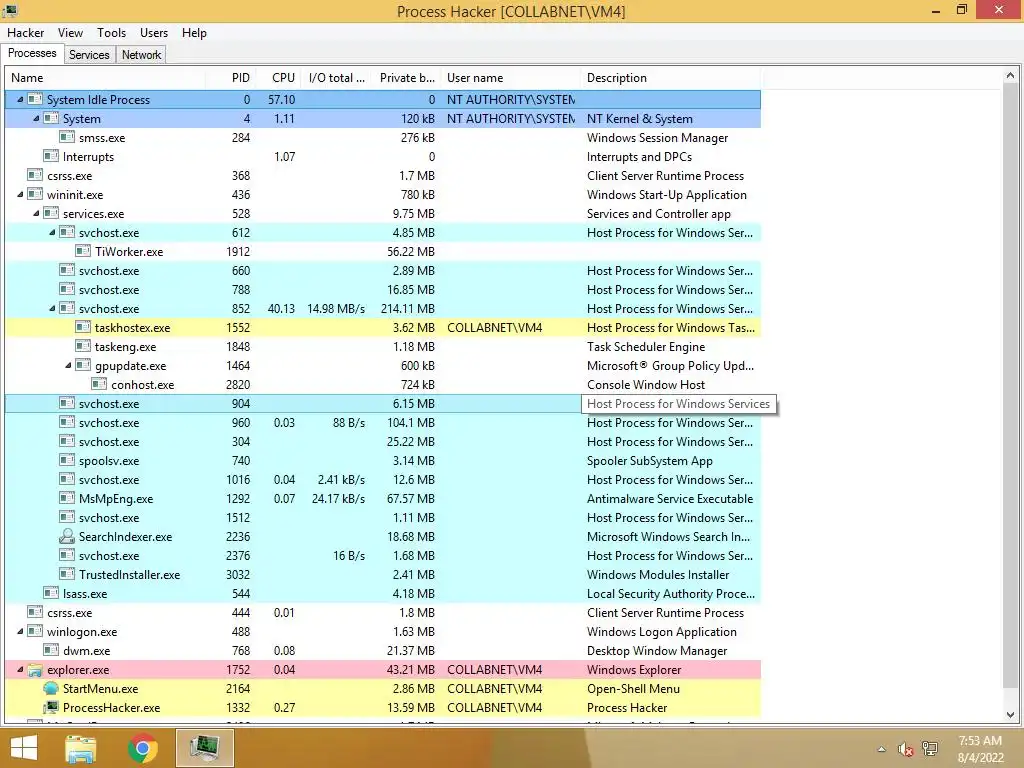The image size is (1024, 768).
Task: Click the taskeng.exe process icon
Action: [x=83, y=346]
